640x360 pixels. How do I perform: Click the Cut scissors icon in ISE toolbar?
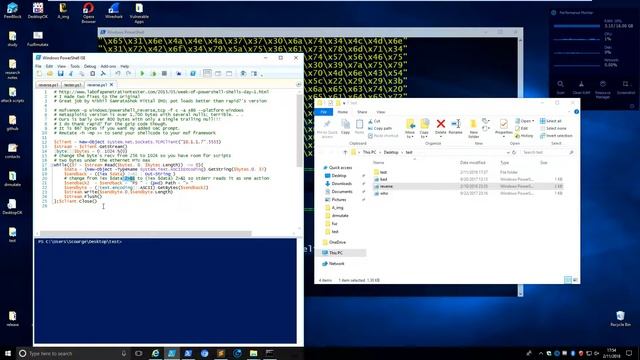click(71, 73)
